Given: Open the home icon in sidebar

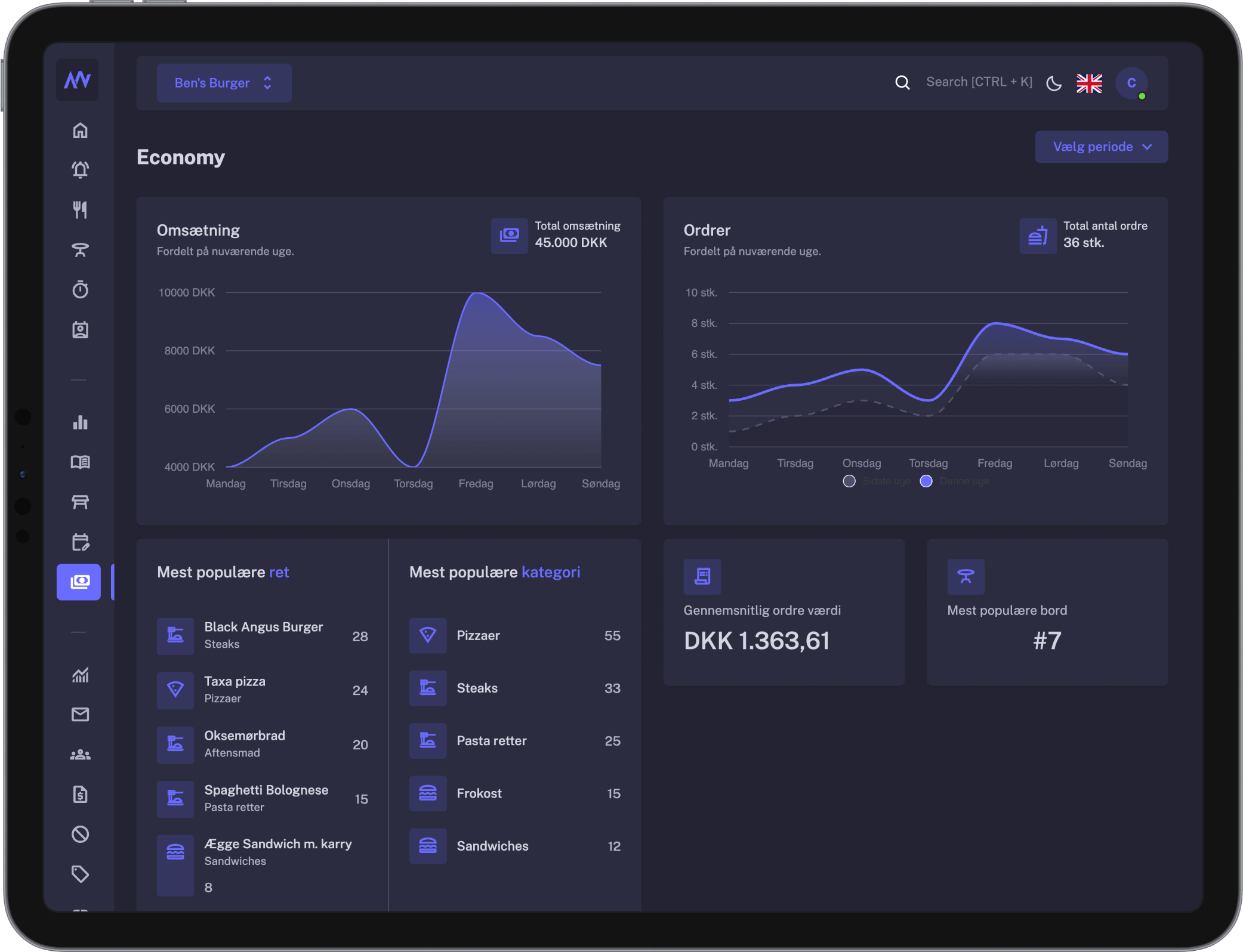Looking at the screenshot, I should coord(80,130).
